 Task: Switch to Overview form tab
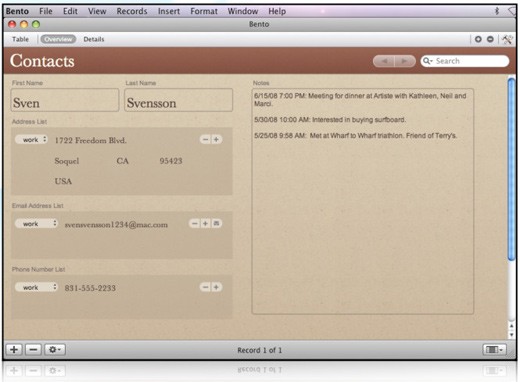[58, 39]
